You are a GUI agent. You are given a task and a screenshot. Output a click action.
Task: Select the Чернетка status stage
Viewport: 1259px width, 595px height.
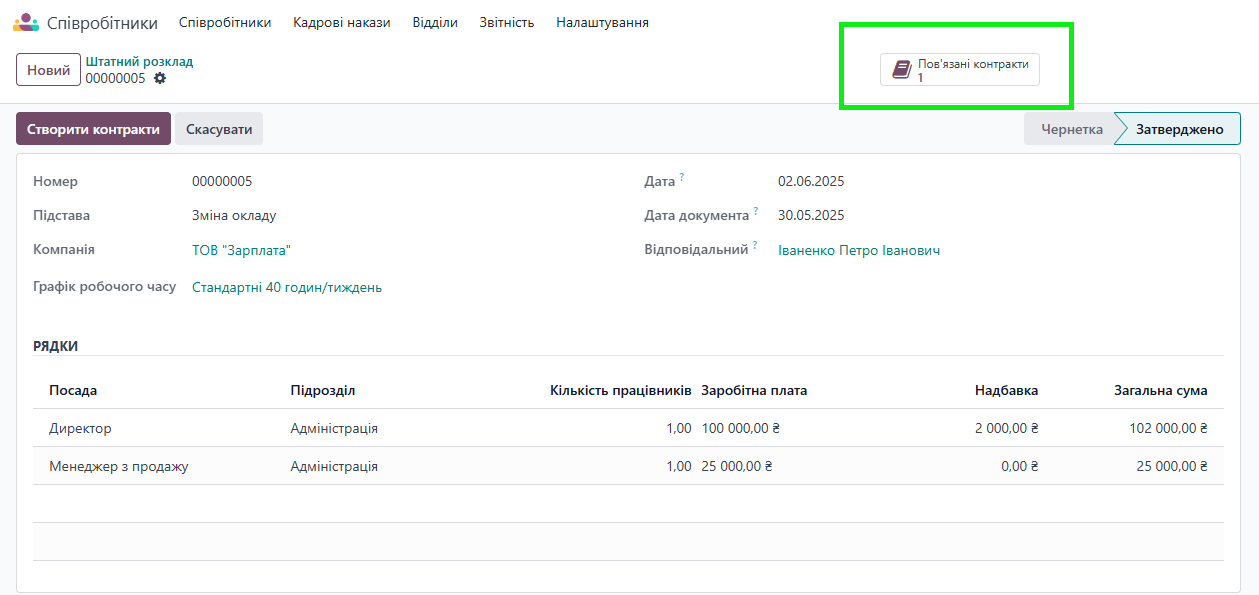tap(1070, 129)
